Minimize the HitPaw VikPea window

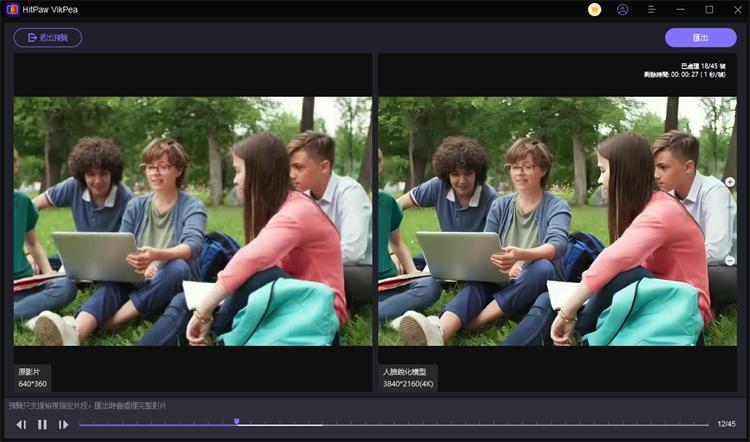coord(681,10)
